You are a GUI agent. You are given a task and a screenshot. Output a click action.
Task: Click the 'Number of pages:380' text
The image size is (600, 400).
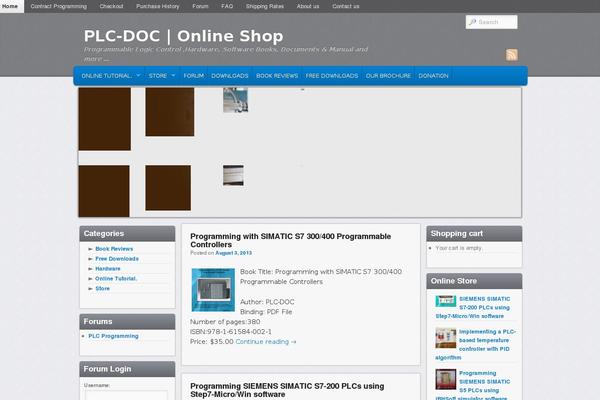pos(225,322)
